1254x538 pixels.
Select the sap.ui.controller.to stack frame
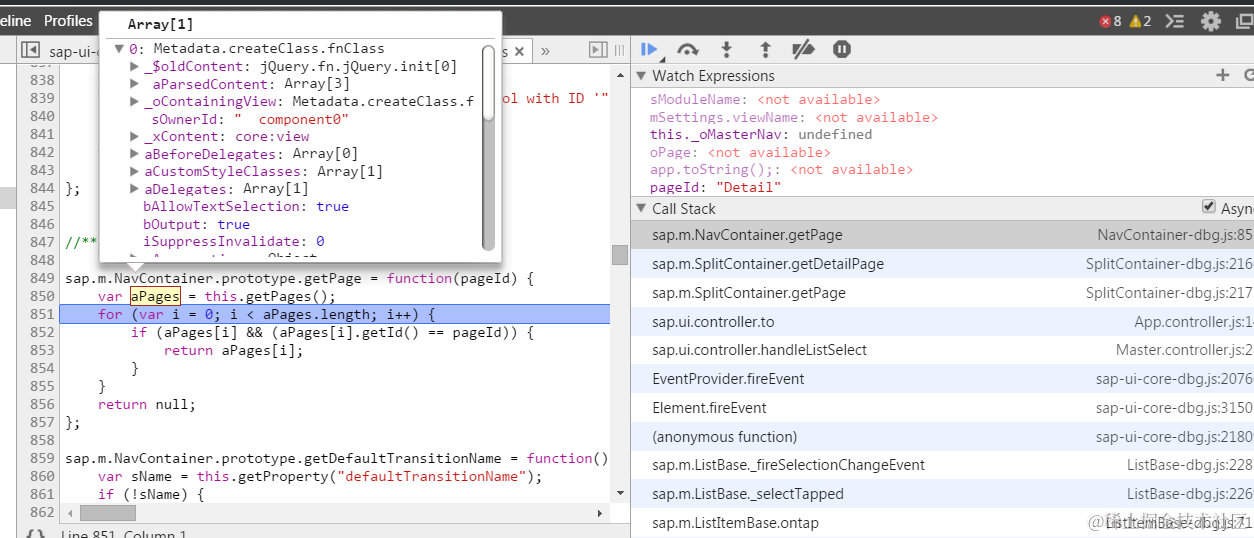942,322
